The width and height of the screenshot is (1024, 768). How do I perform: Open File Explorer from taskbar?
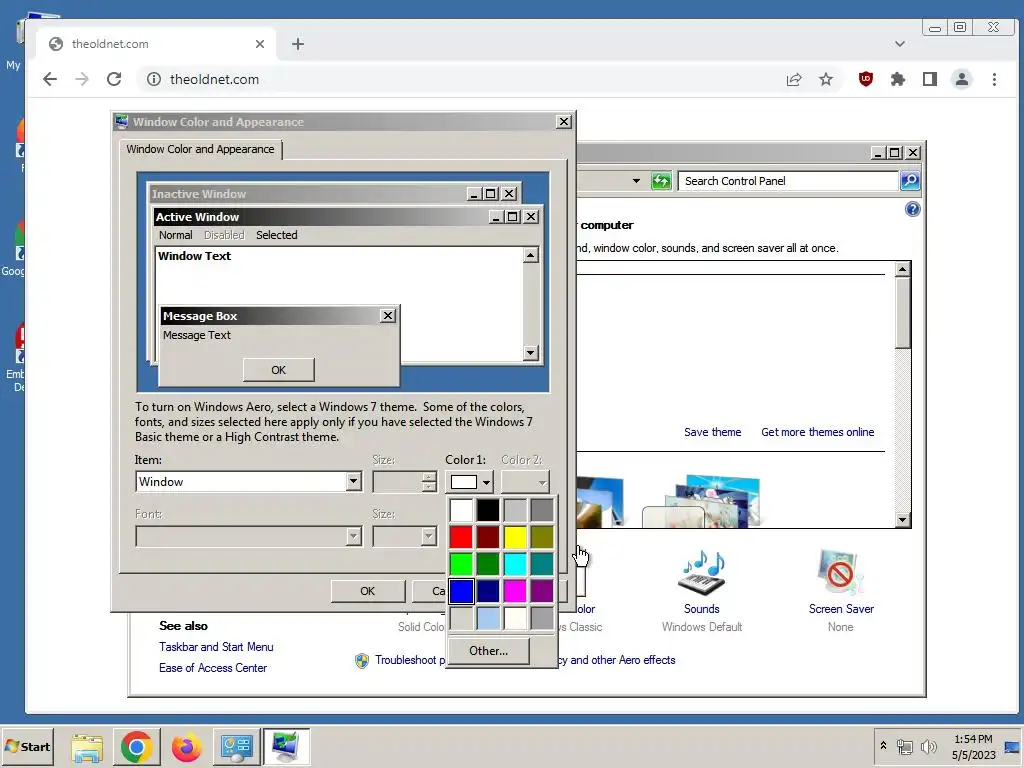tap(87, 747)
